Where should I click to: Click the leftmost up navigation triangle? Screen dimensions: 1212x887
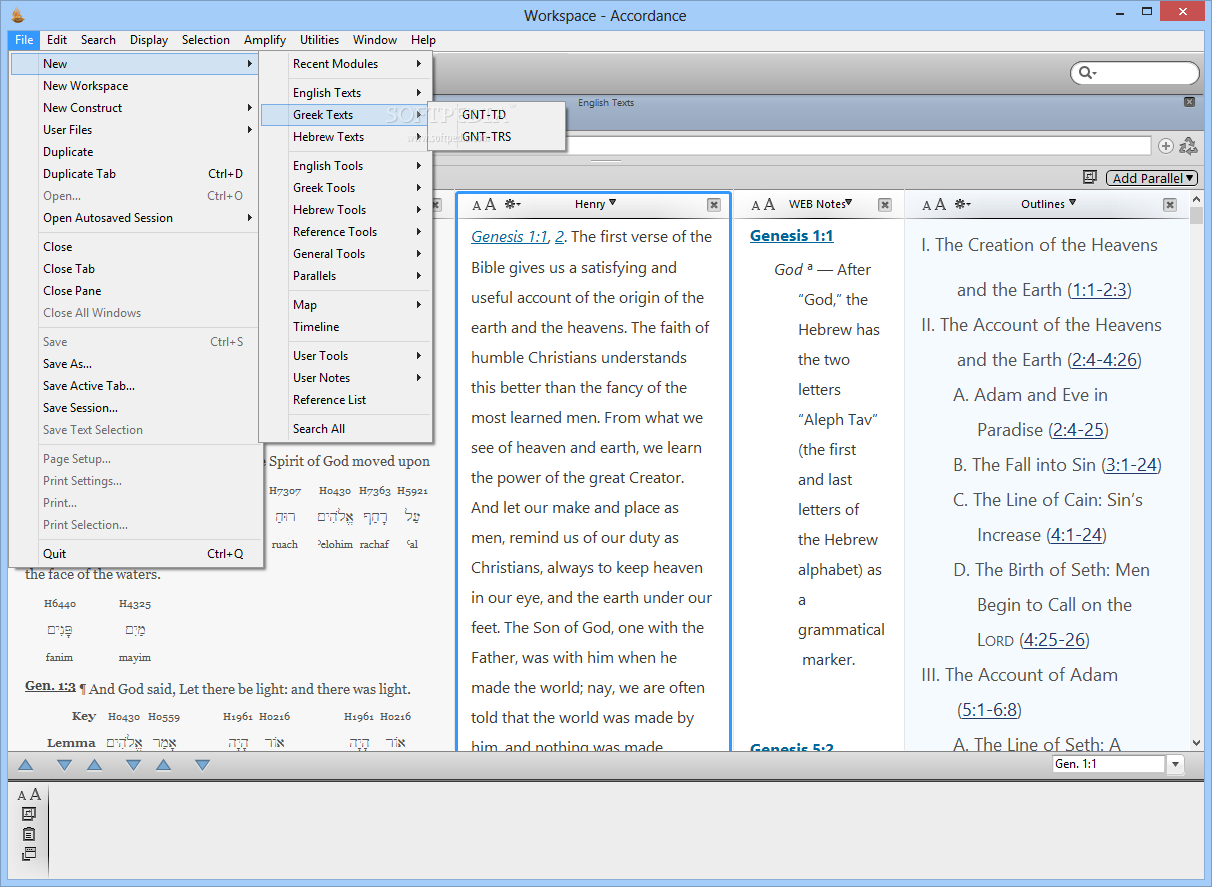point(26,766)
